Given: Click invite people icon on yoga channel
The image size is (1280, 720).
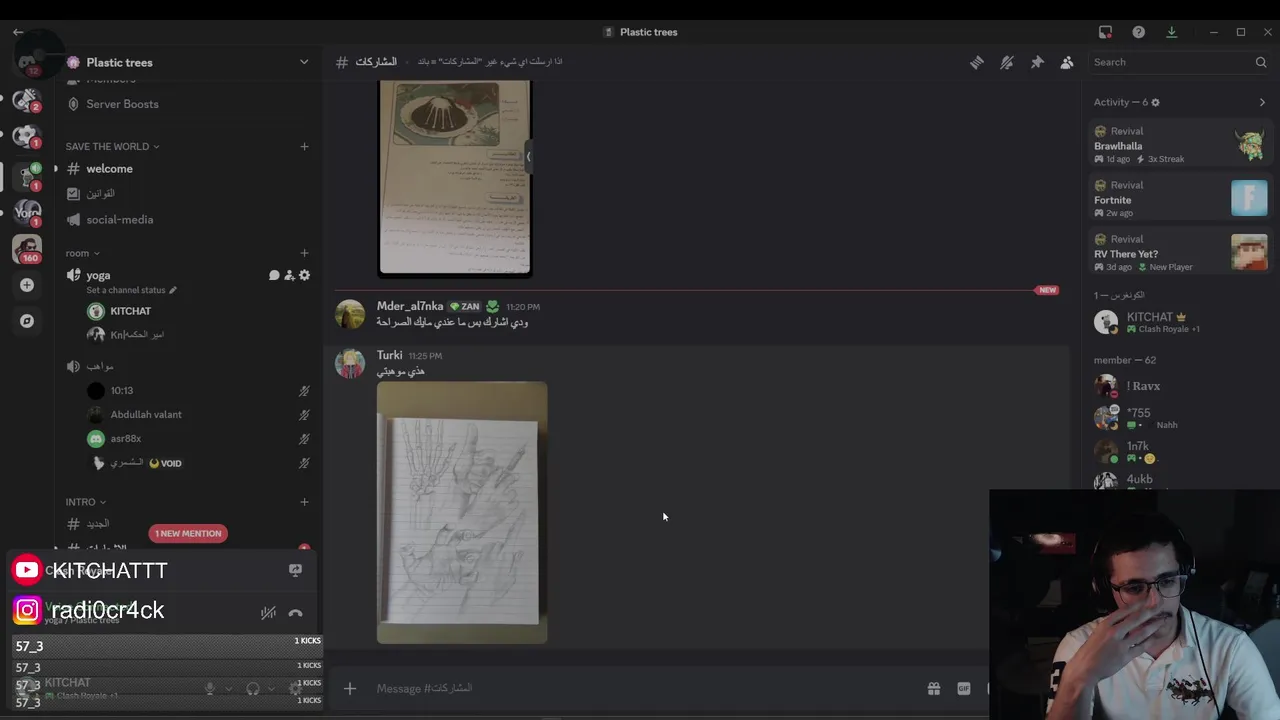Looking at the screenshot, I should click(x=289, y=275).
